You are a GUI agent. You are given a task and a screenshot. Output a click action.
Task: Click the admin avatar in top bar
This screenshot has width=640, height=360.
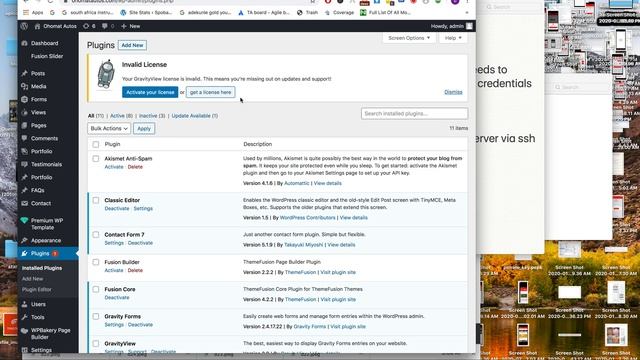click(x=469, y=26)
